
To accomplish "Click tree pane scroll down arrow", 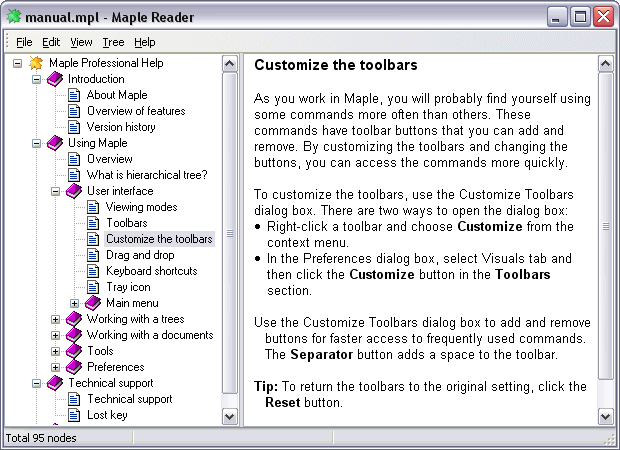I will tap(230, 416).
